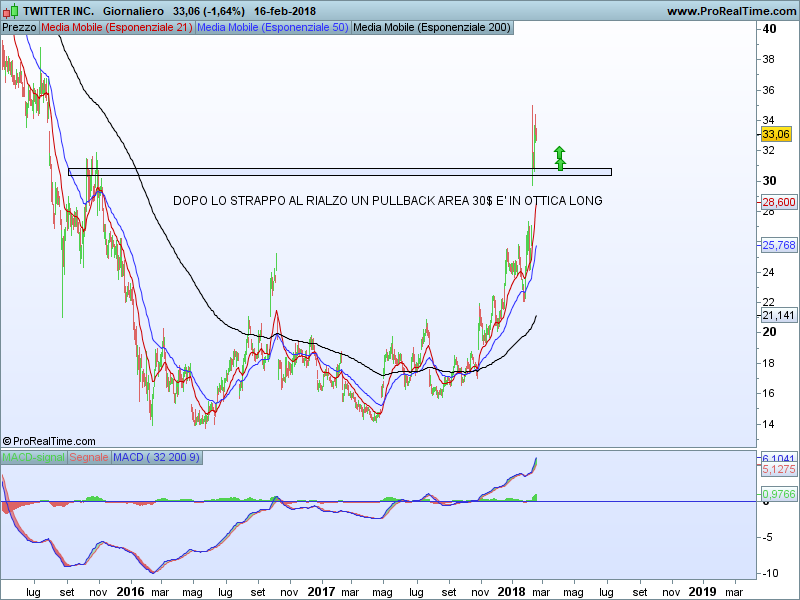Open the www.ProRealTime.com link
Image resolution: width=800 pixels, height=600 pixels.
pos(729,11)
